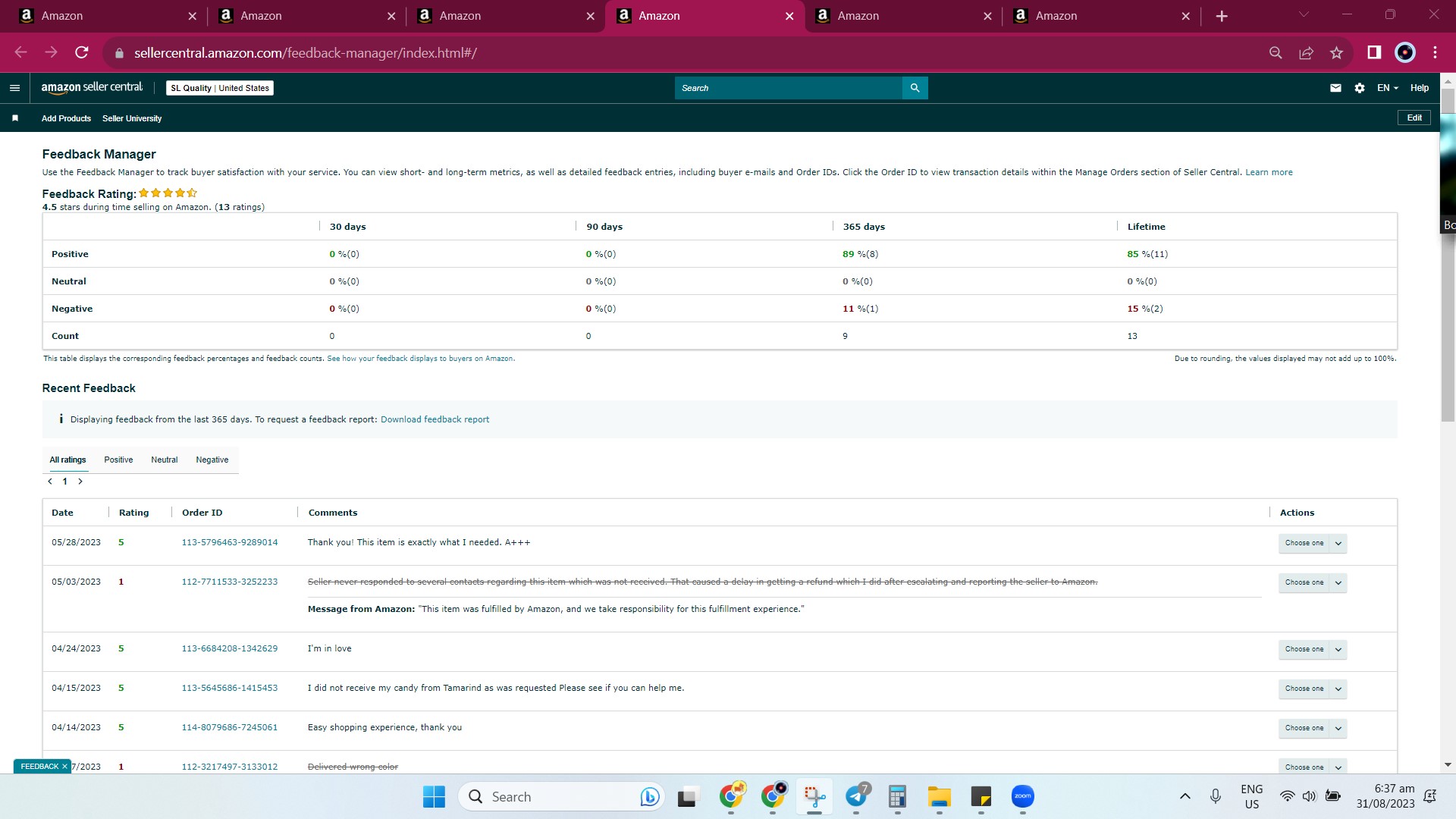Open the Calculator taskbar icon
The height and width of the screenshot is (819, 1456).
point(898,796)
